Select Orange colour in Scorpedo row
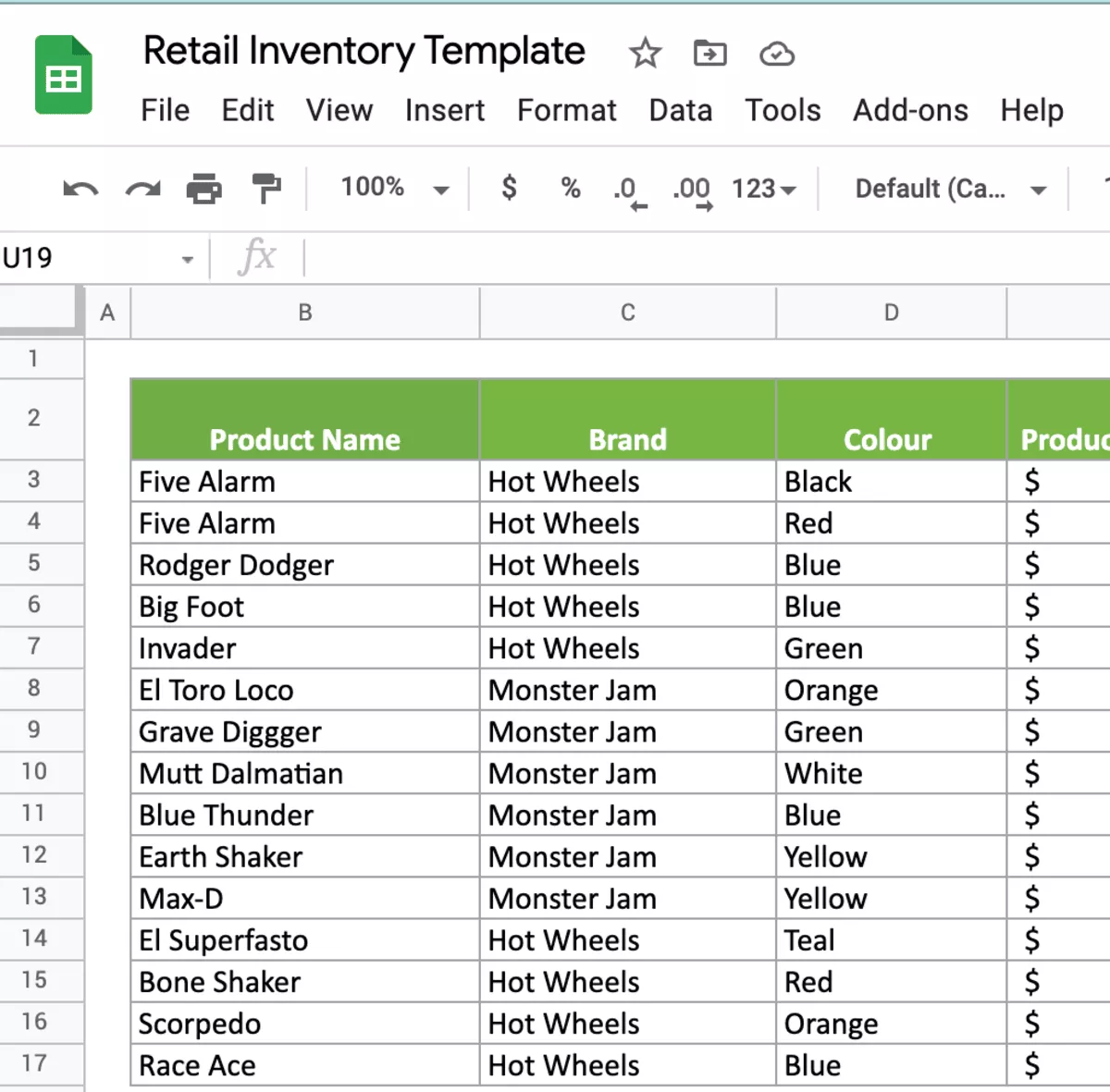This screenshot has width=1110, height=1092. pos(892,1024)
